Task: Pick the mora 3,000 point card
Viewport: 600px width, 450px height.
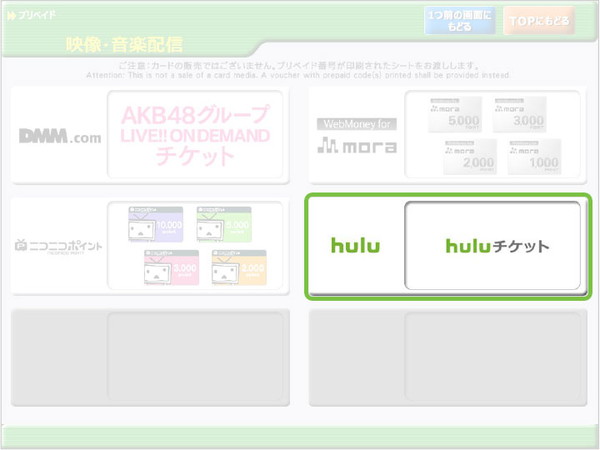Action: 519,114
